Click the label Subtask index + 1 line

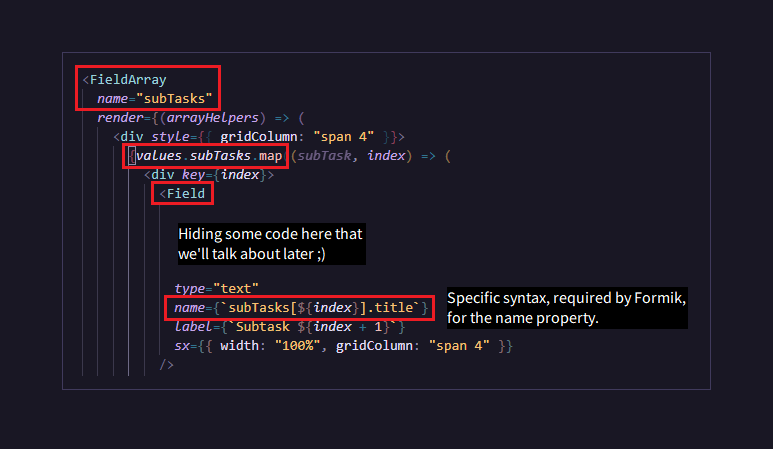point(289,327)
